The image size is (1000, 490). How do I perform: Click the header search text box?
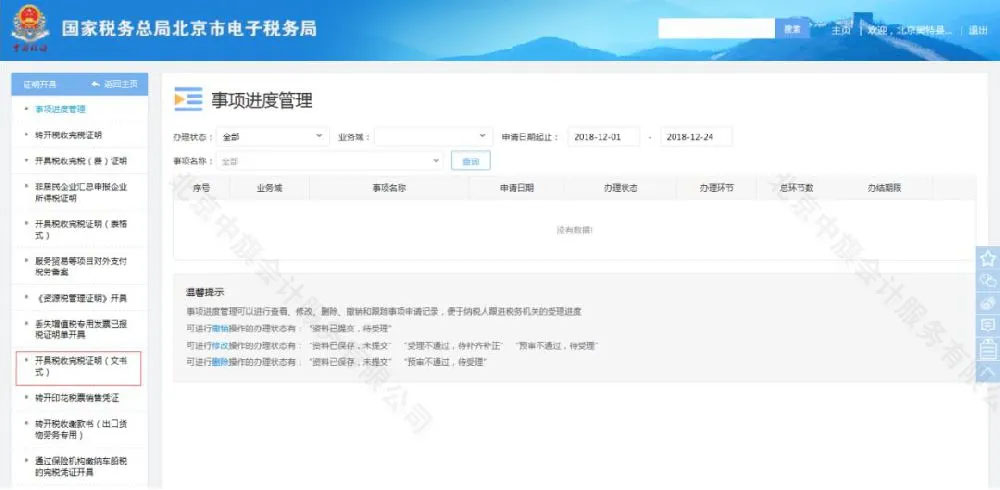pyautogui.click(x=718, y=29)
